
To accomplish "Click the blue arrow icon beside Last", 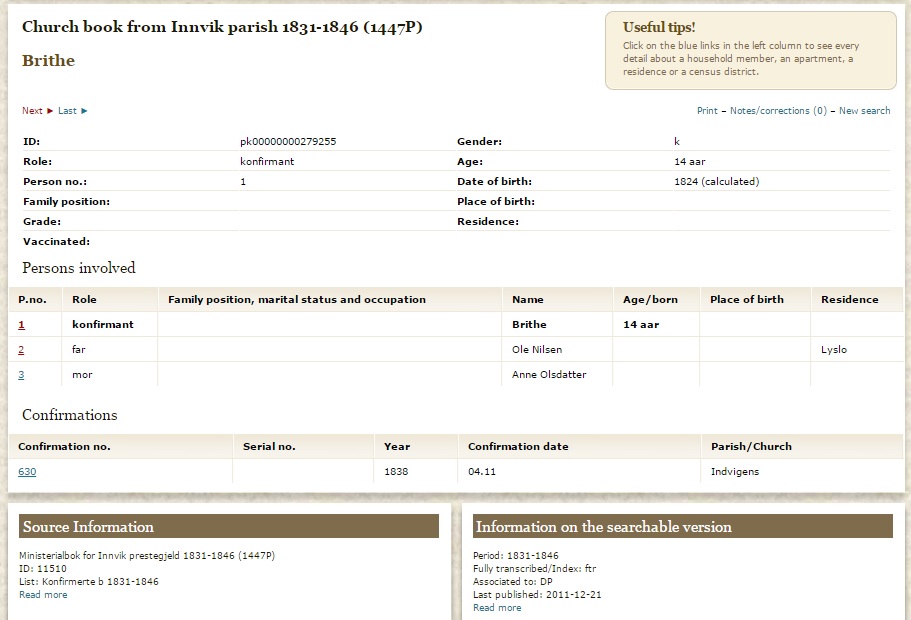I will coord(84,111).
